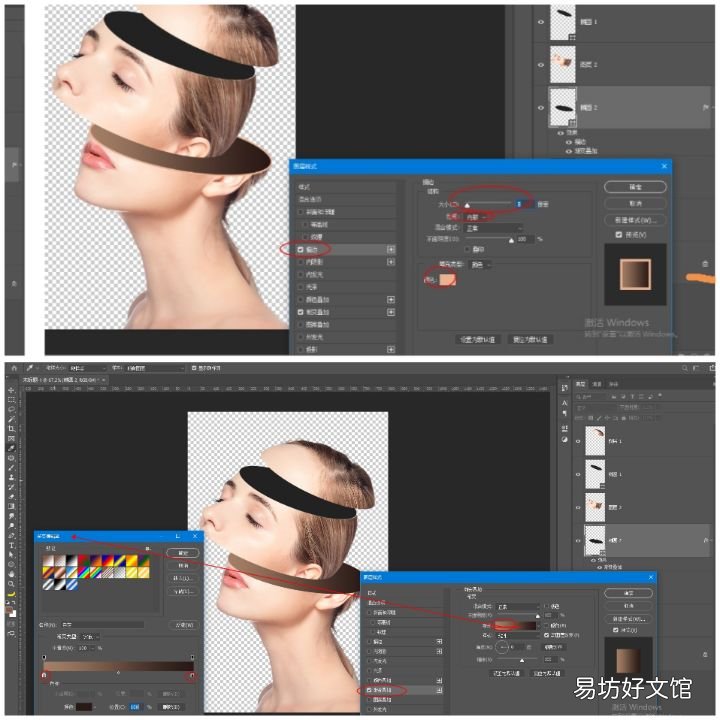Open the gear menu in Gradient Editor presets
Image resolution: width=720 pixels, height=720 pixels.
tap(147, 548)
